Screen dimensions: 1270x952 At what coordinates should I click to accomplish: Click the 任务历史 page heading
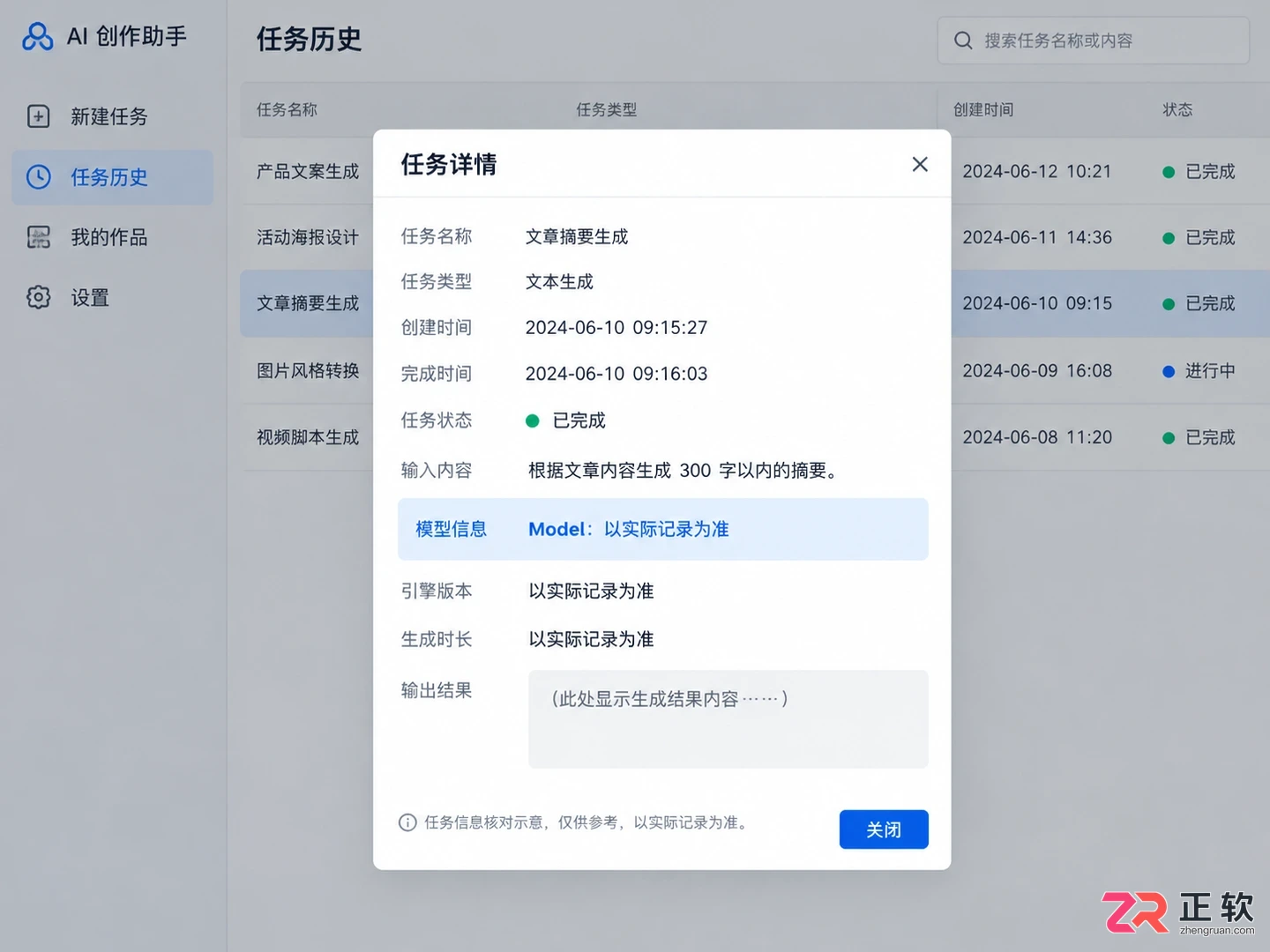click(309, 39)
